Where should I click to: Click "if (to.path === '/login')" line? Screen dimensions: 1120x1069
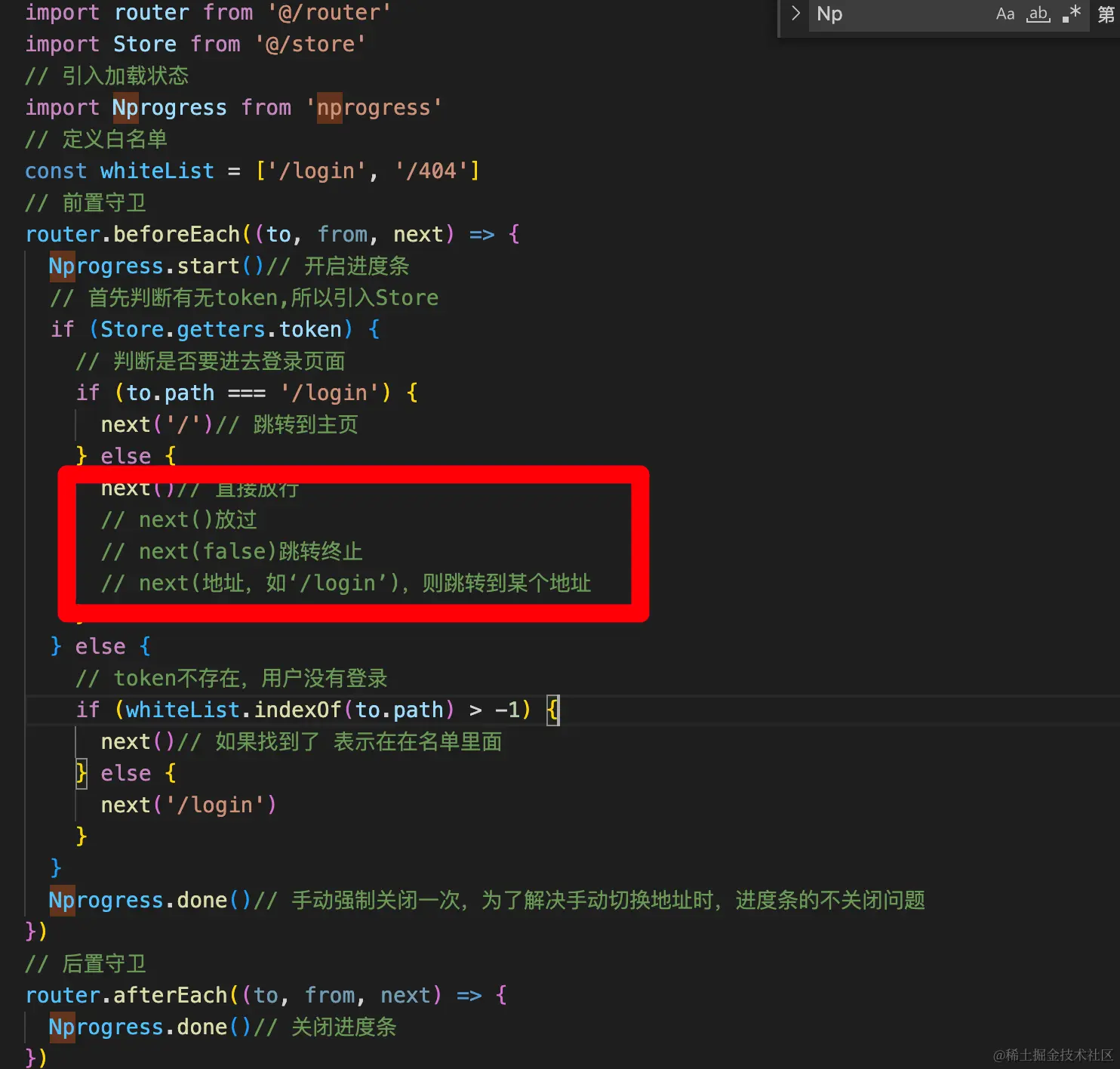click(x=247, y=393)
